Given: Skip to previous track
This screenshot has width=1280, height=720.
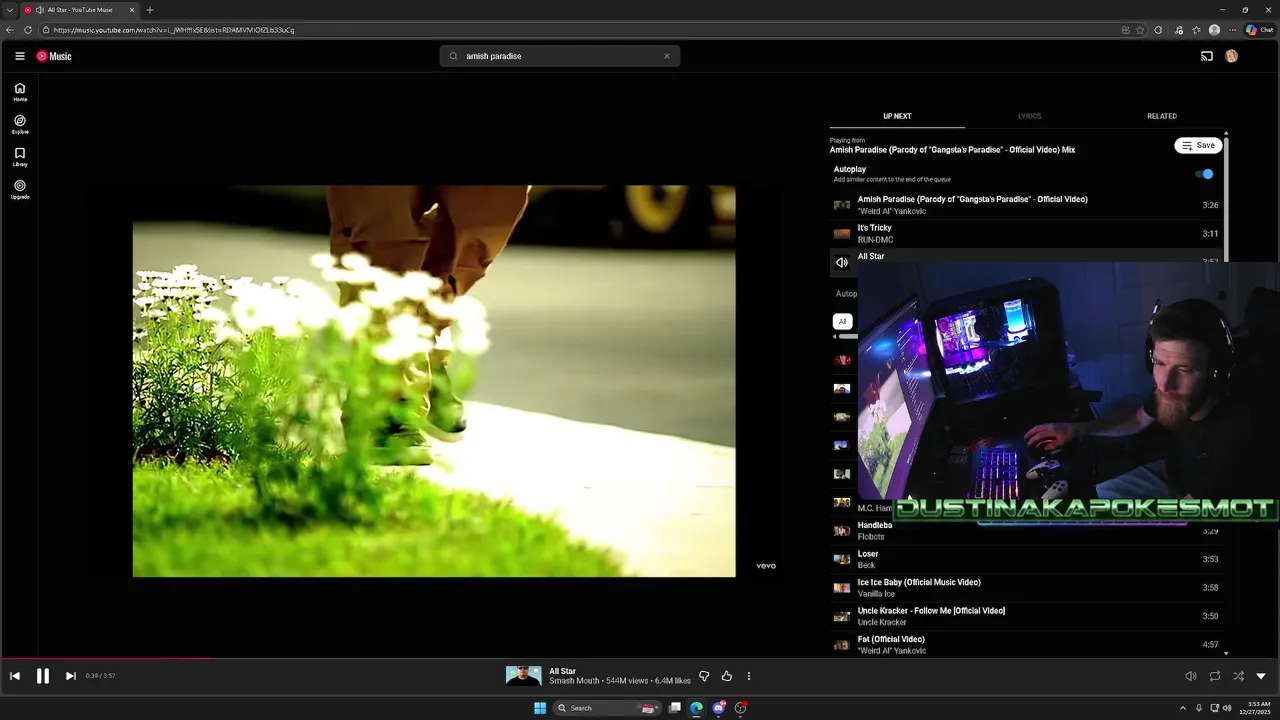Looking at the screenshot, I should (x=15, y=676).
